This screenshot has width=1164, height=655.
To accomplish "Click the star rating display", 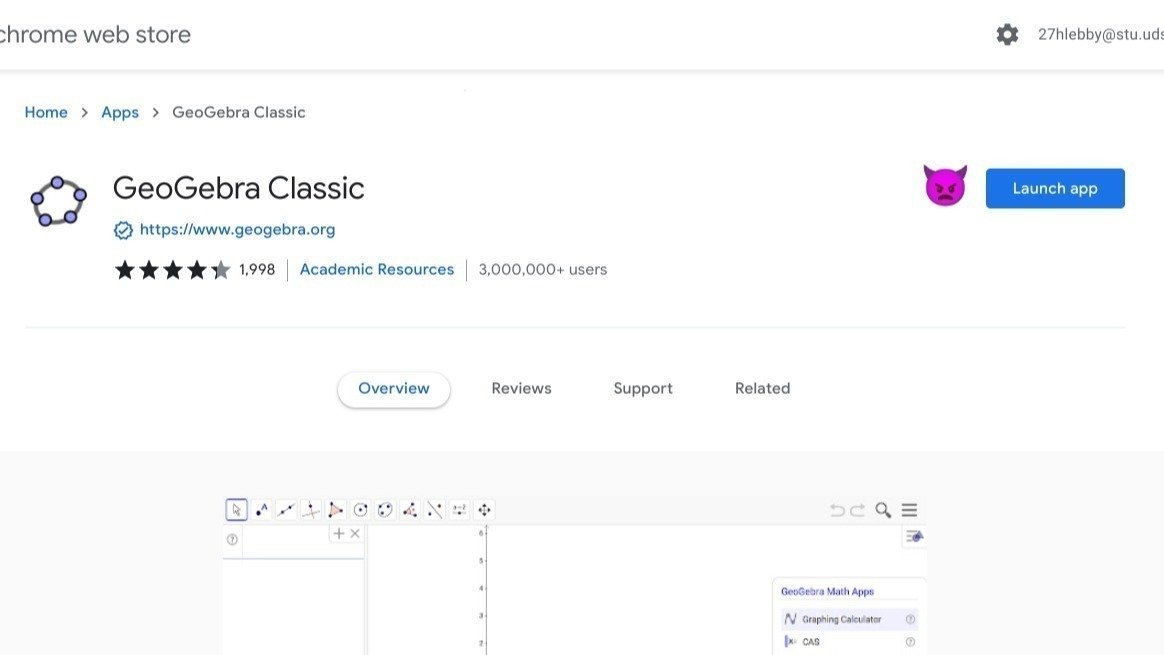I will click(x=172, y=270).
